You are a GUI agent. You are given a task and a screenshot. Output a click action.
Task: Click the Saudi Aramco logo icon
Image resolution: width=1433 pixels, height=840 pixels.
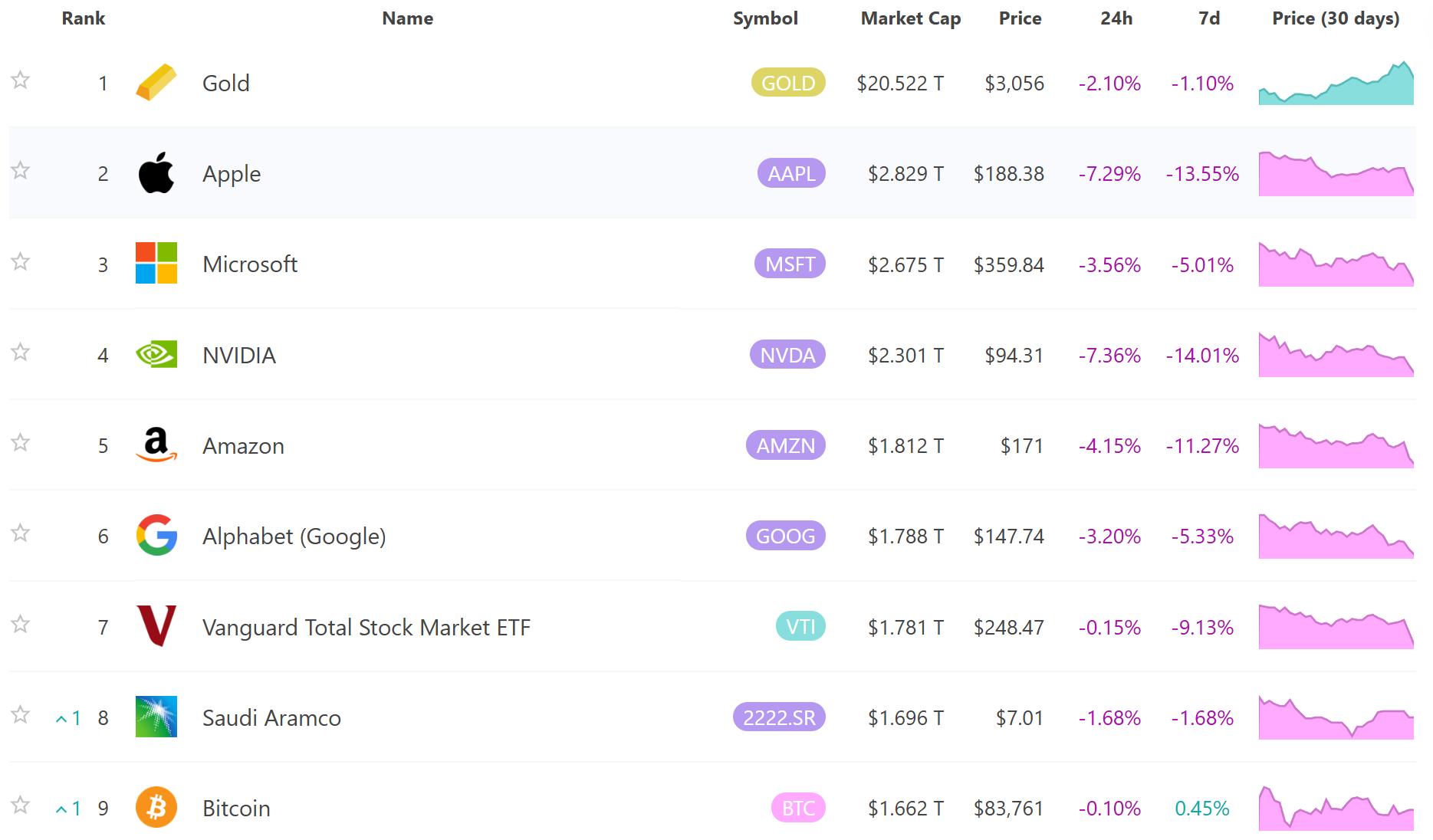156,717
